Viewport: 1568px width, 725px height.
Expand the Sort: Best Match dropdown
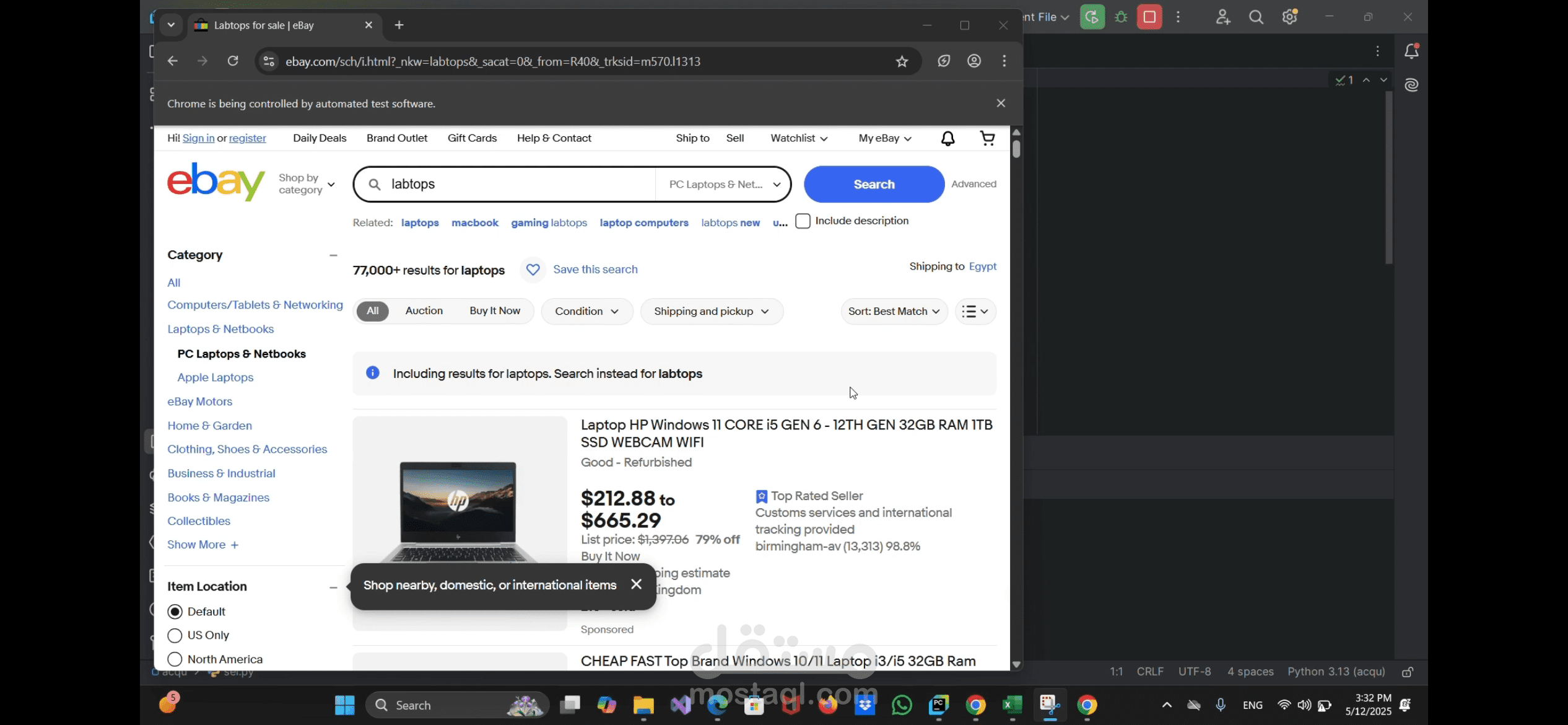pyautogui.click(x=894, y=311)
